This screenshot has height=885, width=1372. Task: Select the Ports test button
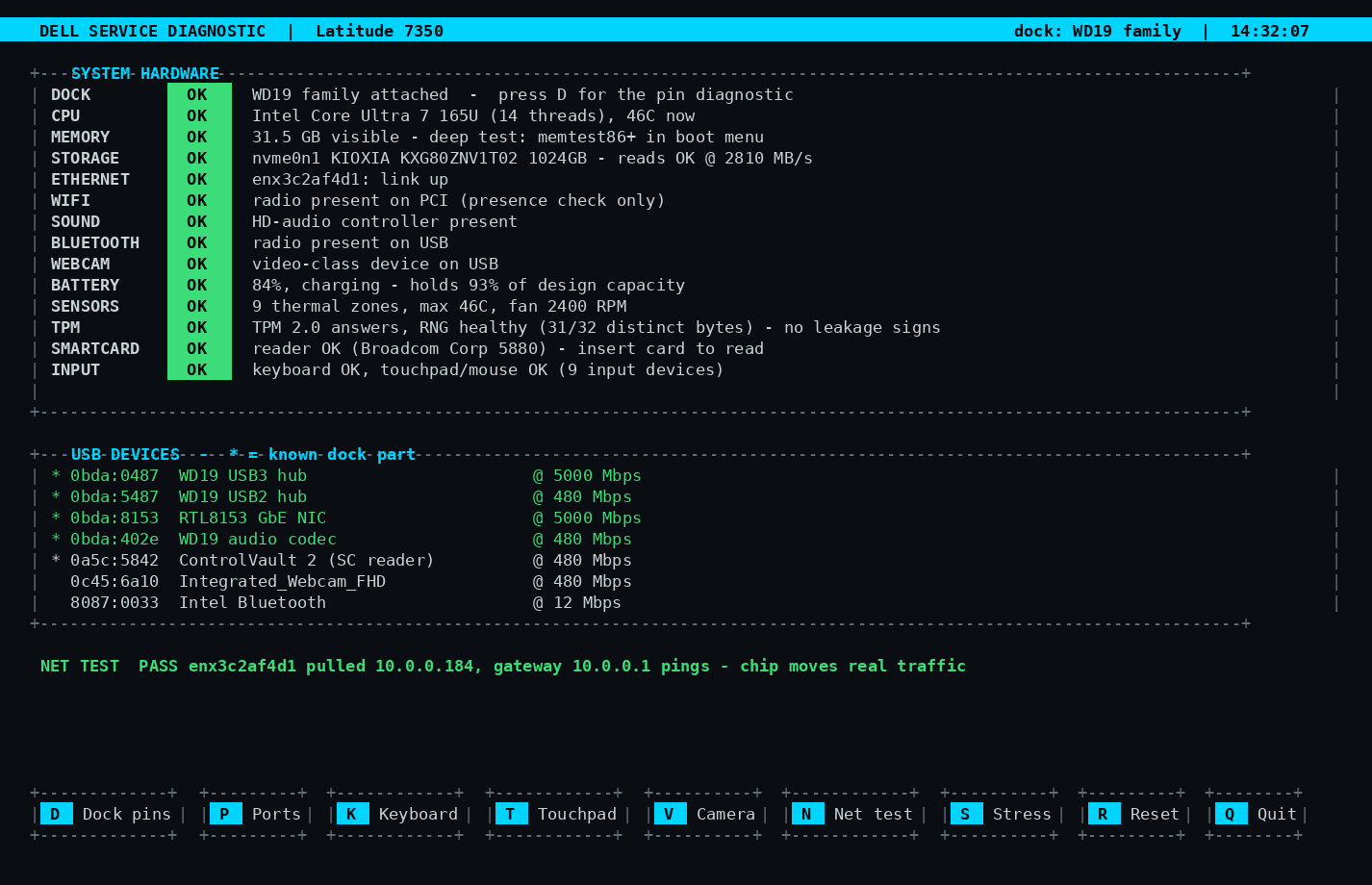tap(255, 814)
